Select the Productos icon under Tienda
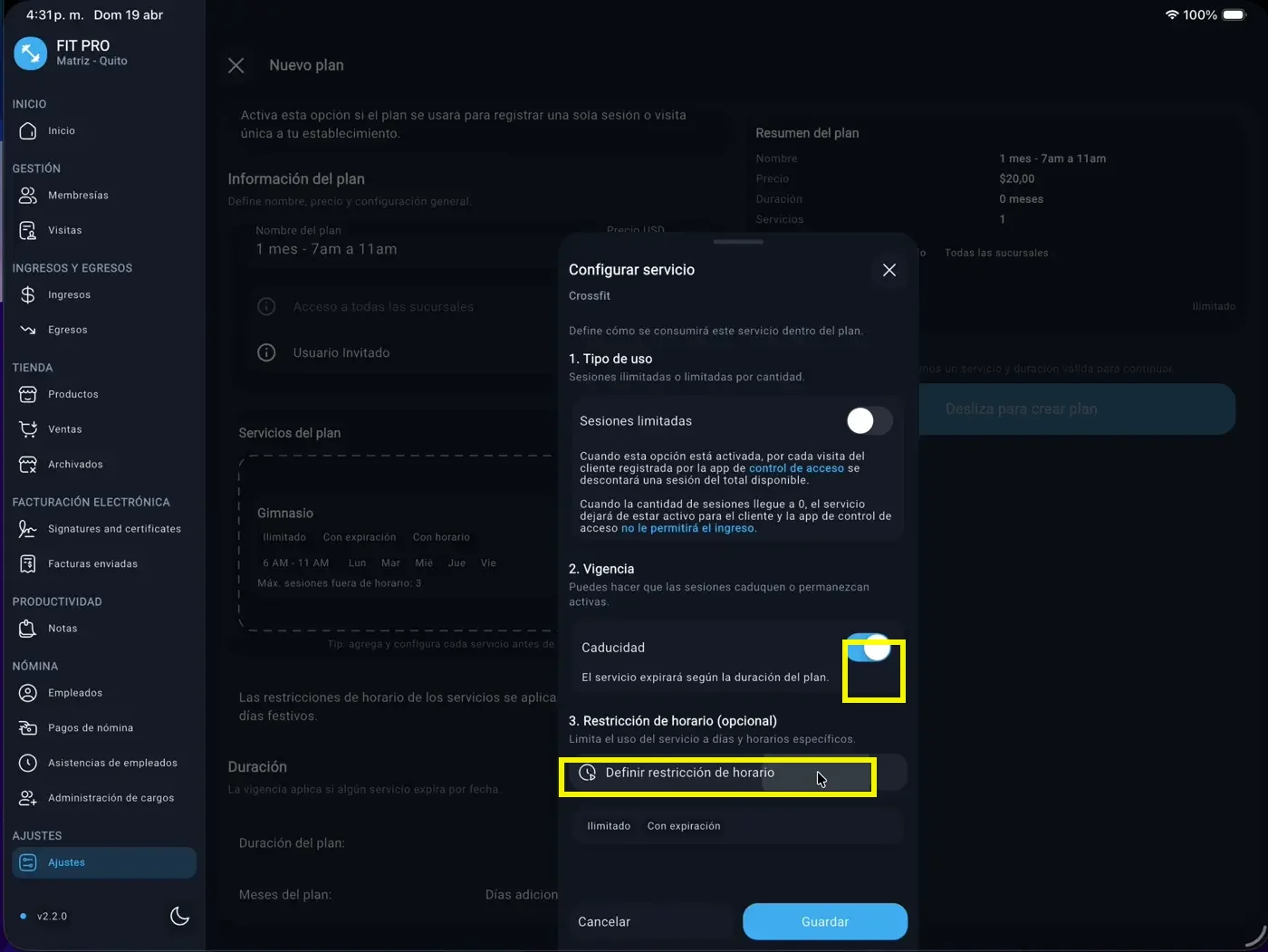 click(x=27, y=394)
